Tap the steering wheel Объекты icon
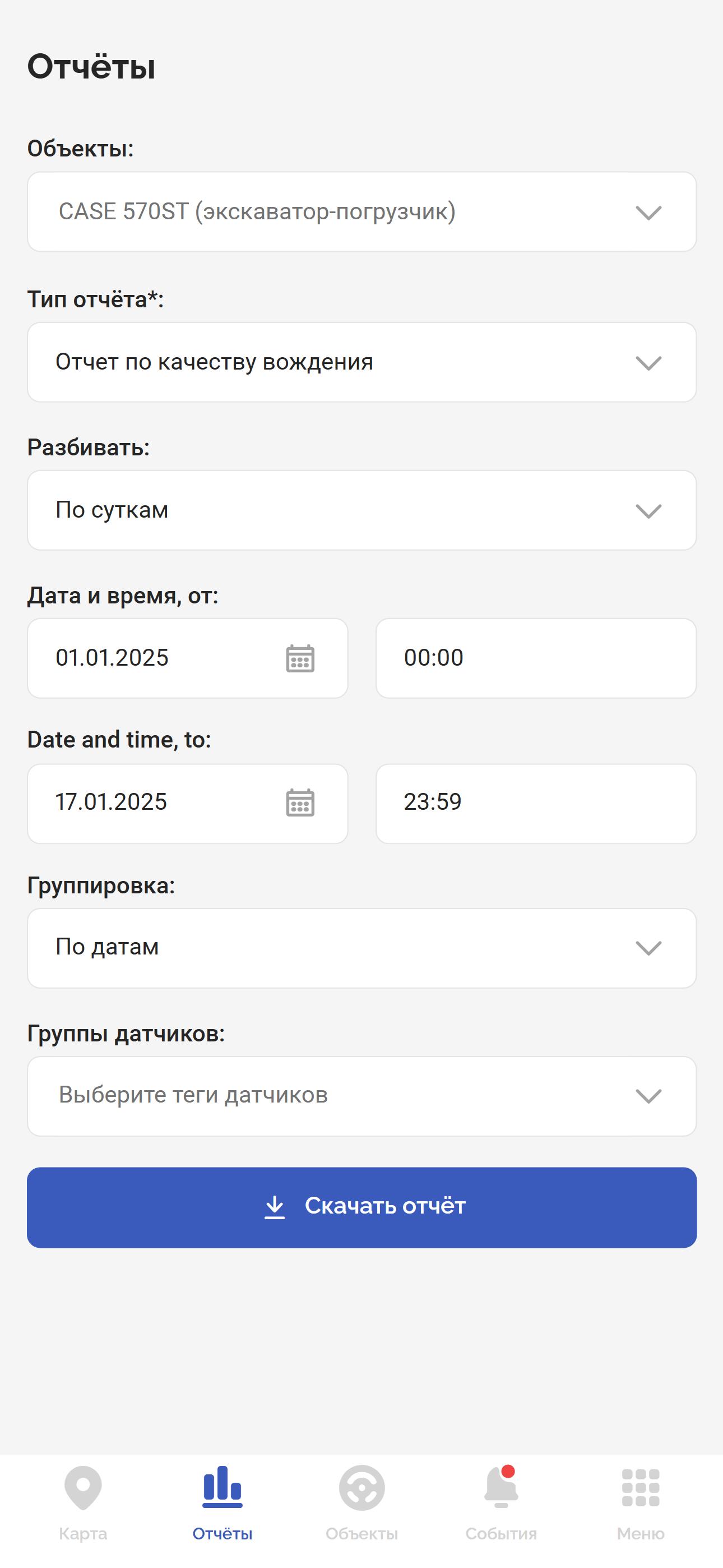Screen dimensions: 723x1568 click(x=362, y=1488)
